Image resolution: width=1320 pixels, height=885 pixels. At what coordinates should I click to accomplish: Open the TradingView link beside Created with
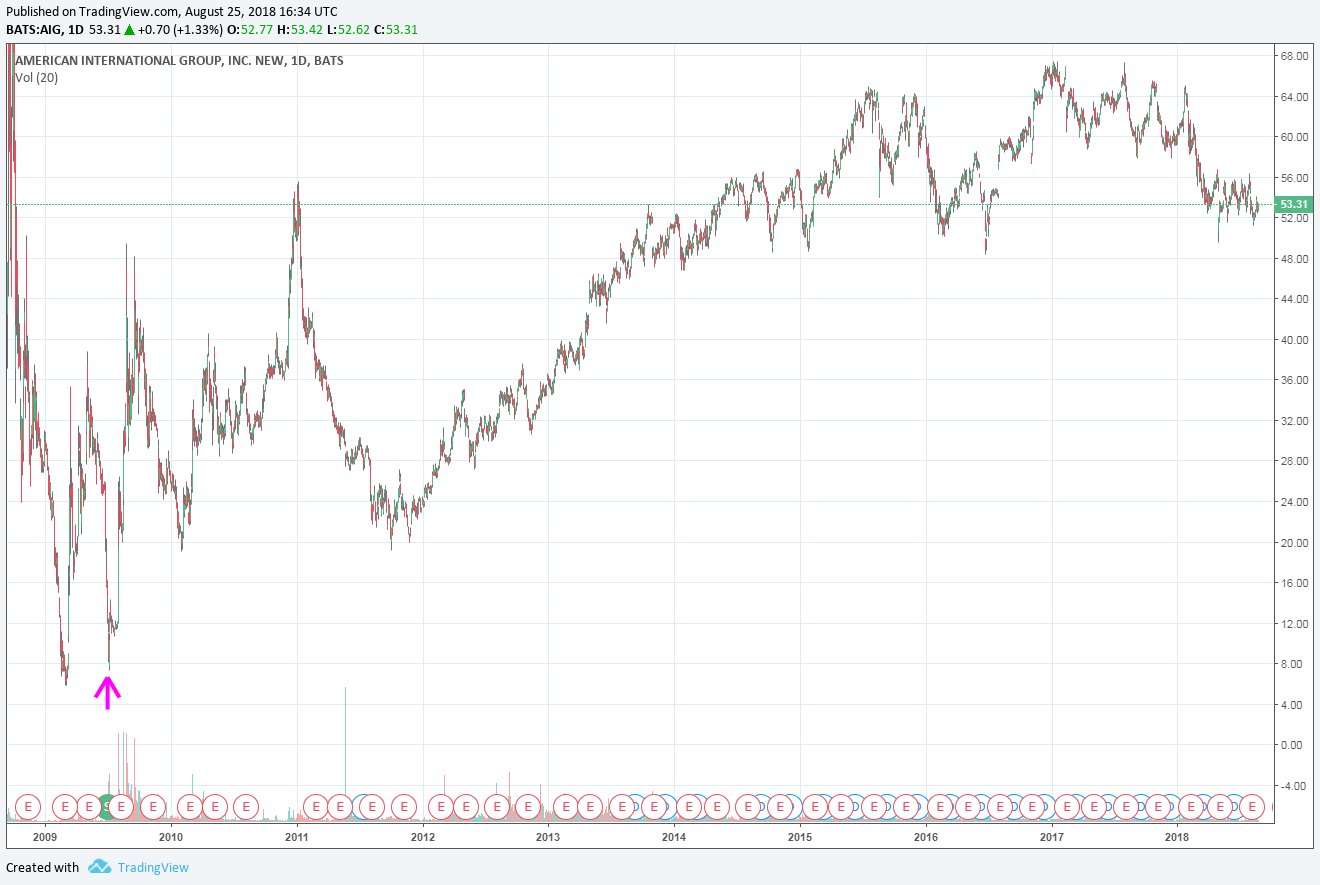click(x=153, y=867)
